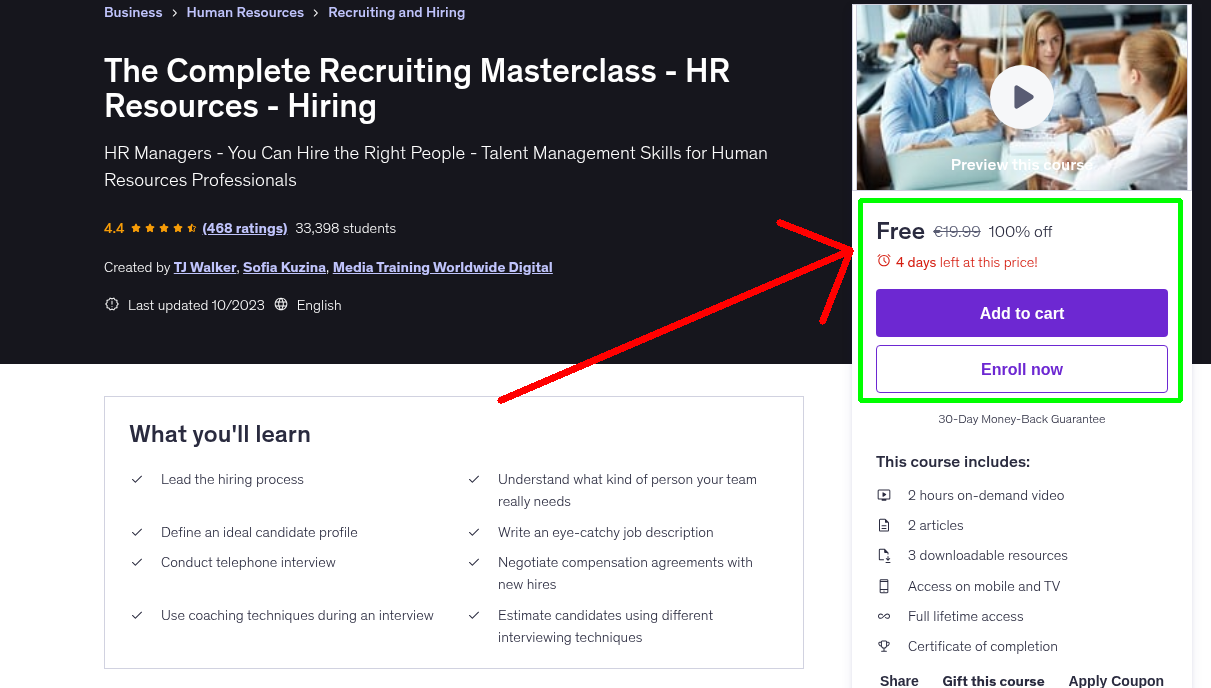Click 30-Day Money-Back Guarantee text

(1022, 419)
